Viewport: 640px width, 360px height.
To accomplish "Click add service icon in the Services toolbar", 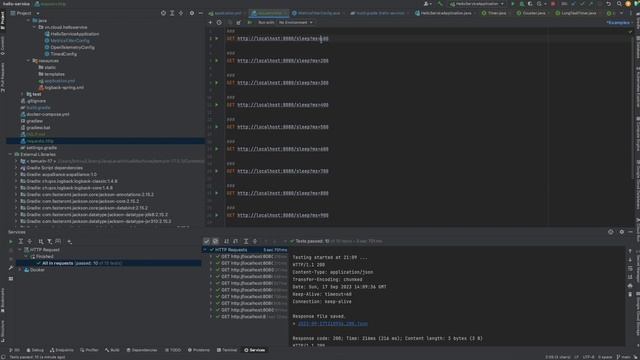I will [x=69, y=241].
